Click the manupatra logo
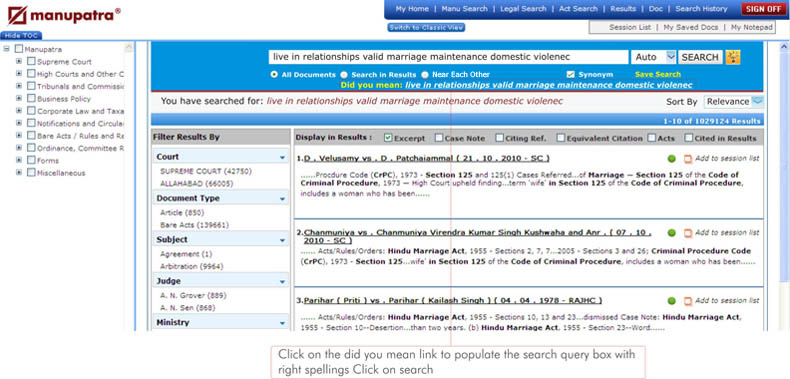 pyautogui.click(x=64, y=16)
